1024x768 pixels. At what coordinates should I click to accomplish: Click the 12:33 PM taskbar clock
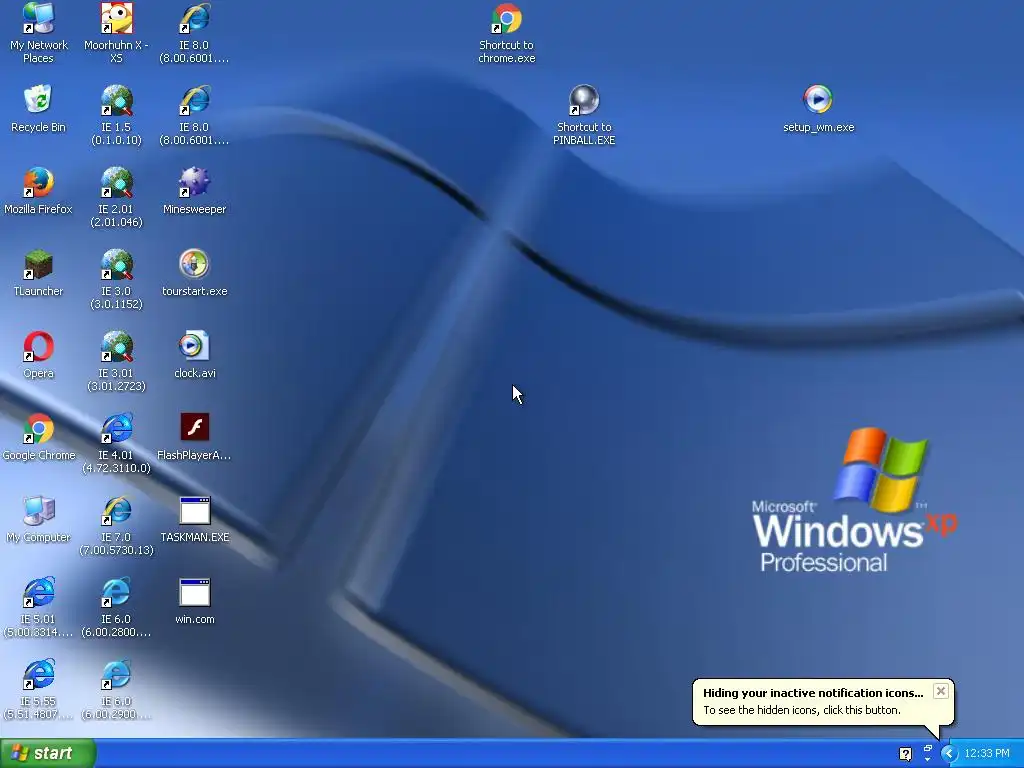point(987,754)
